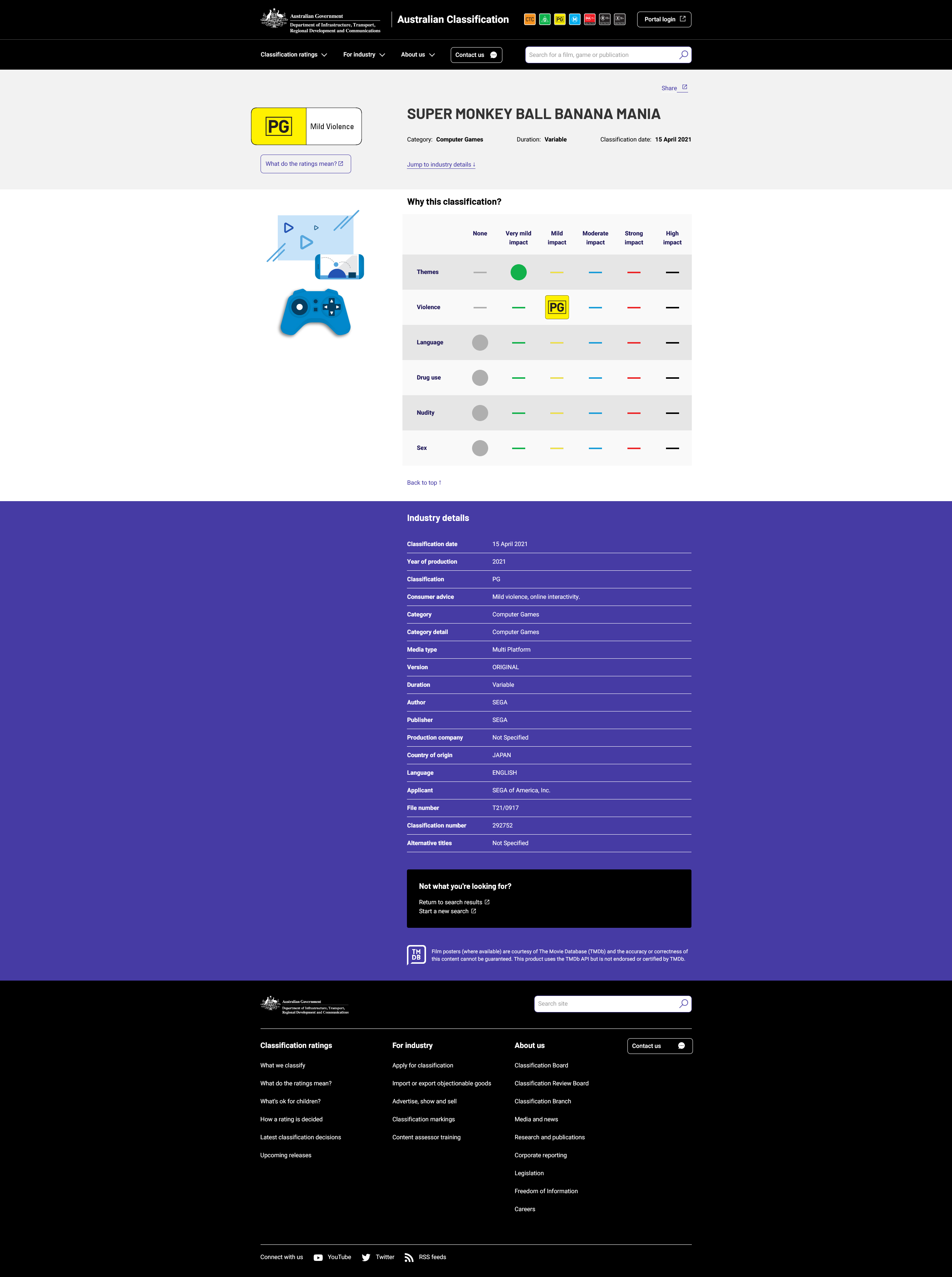Open Upcoming releases
Screen dimensions: 952x1277
[286, 1155]
